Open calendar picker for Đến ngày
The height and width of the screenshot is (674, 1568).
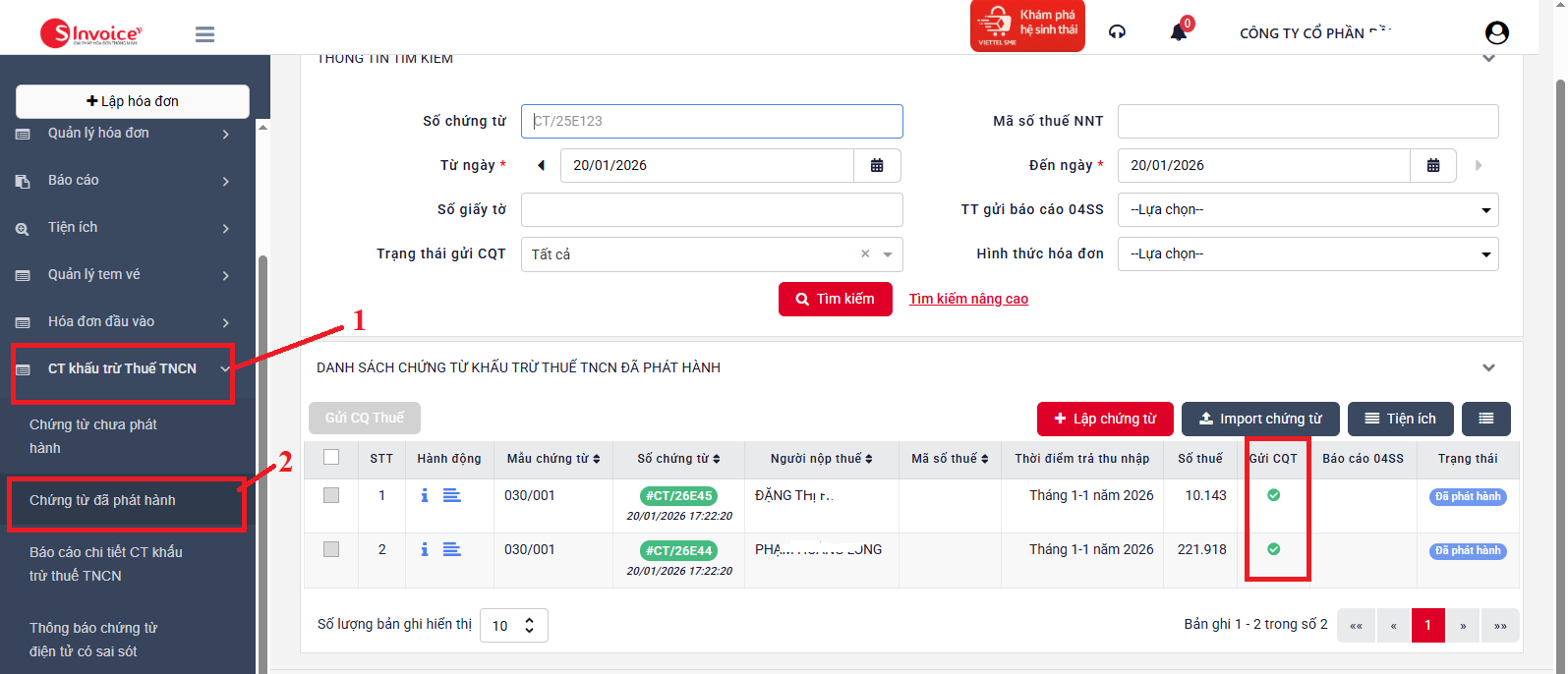coord(1433,166)
